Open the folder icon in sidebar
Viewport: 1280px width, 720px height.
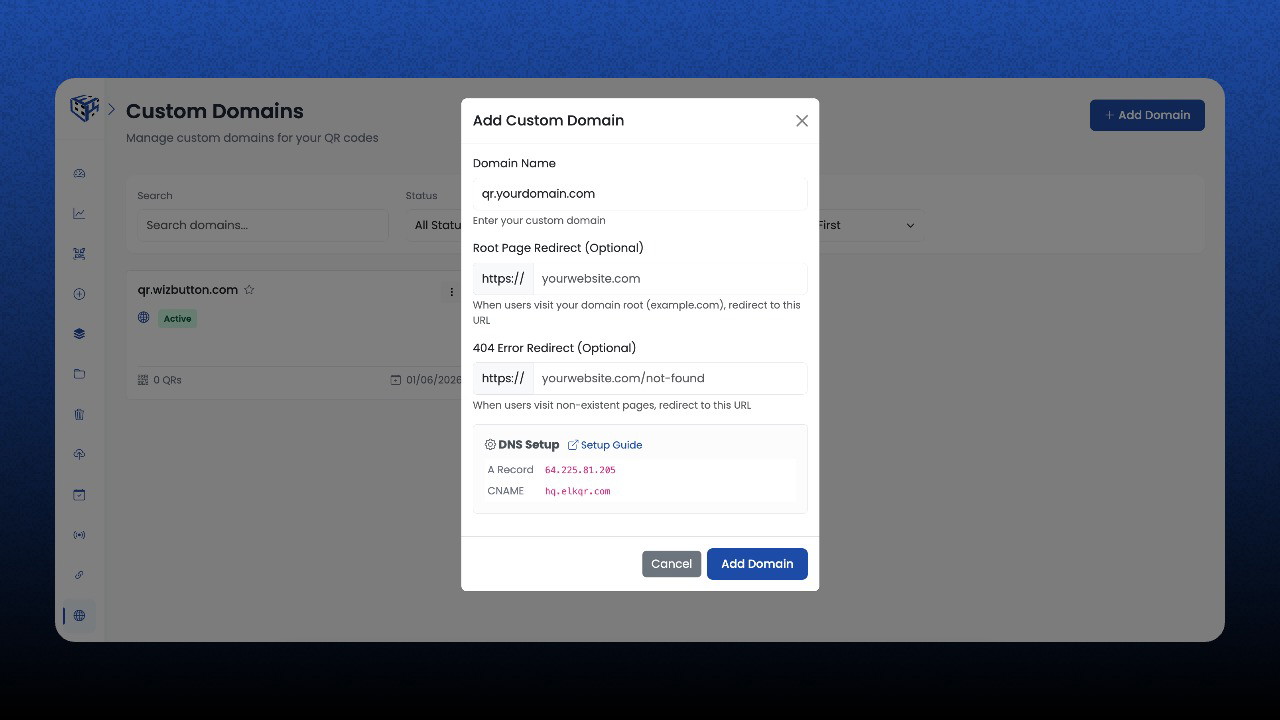tap(79, 374)
